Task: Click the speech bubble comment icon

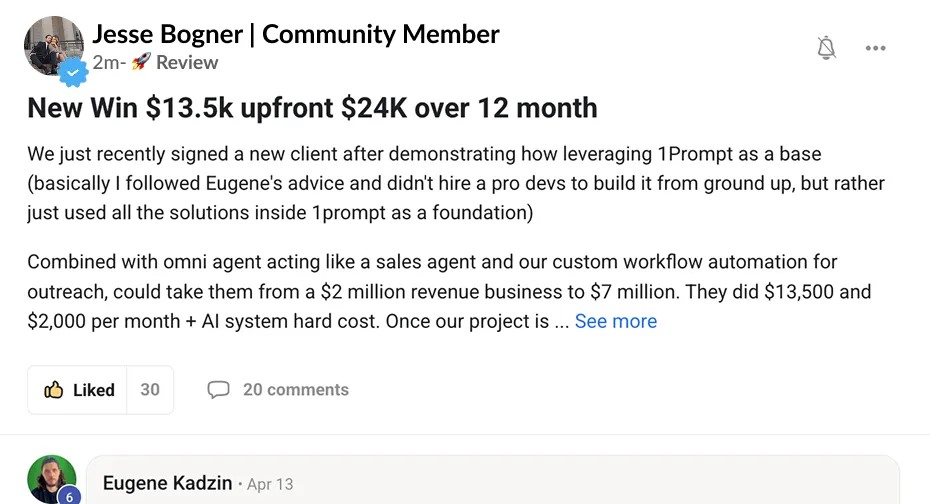Action: click(x=218, y=390)
